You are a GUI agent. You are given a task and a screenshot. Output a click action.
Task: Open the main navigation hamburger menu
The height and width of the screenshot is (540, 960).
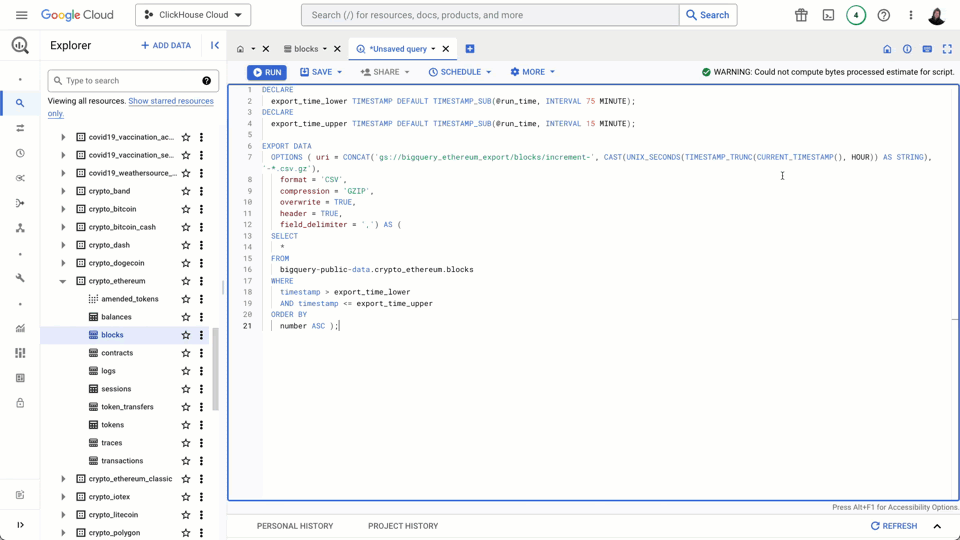pyautogui.click(x=21, y=15)
